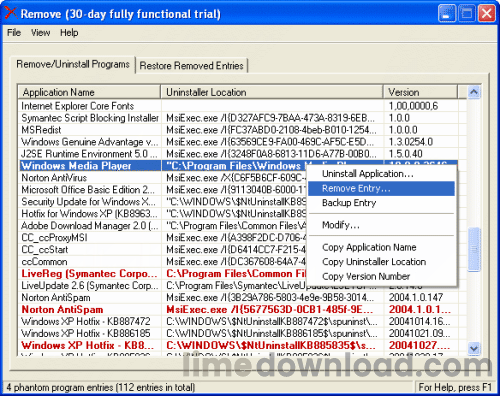Click the Remove app icon in title bar

pos(11,13)
